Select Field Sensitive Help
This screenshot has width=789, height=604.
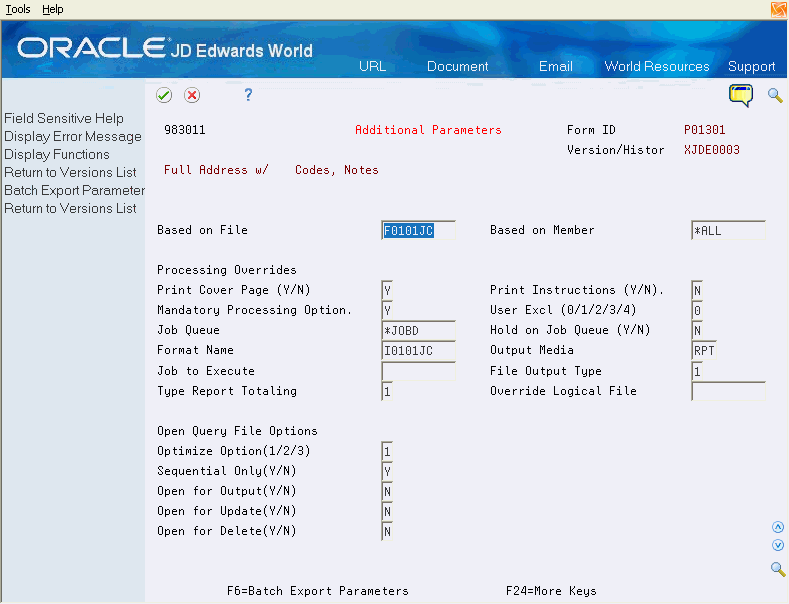click(x=64, y=118)
